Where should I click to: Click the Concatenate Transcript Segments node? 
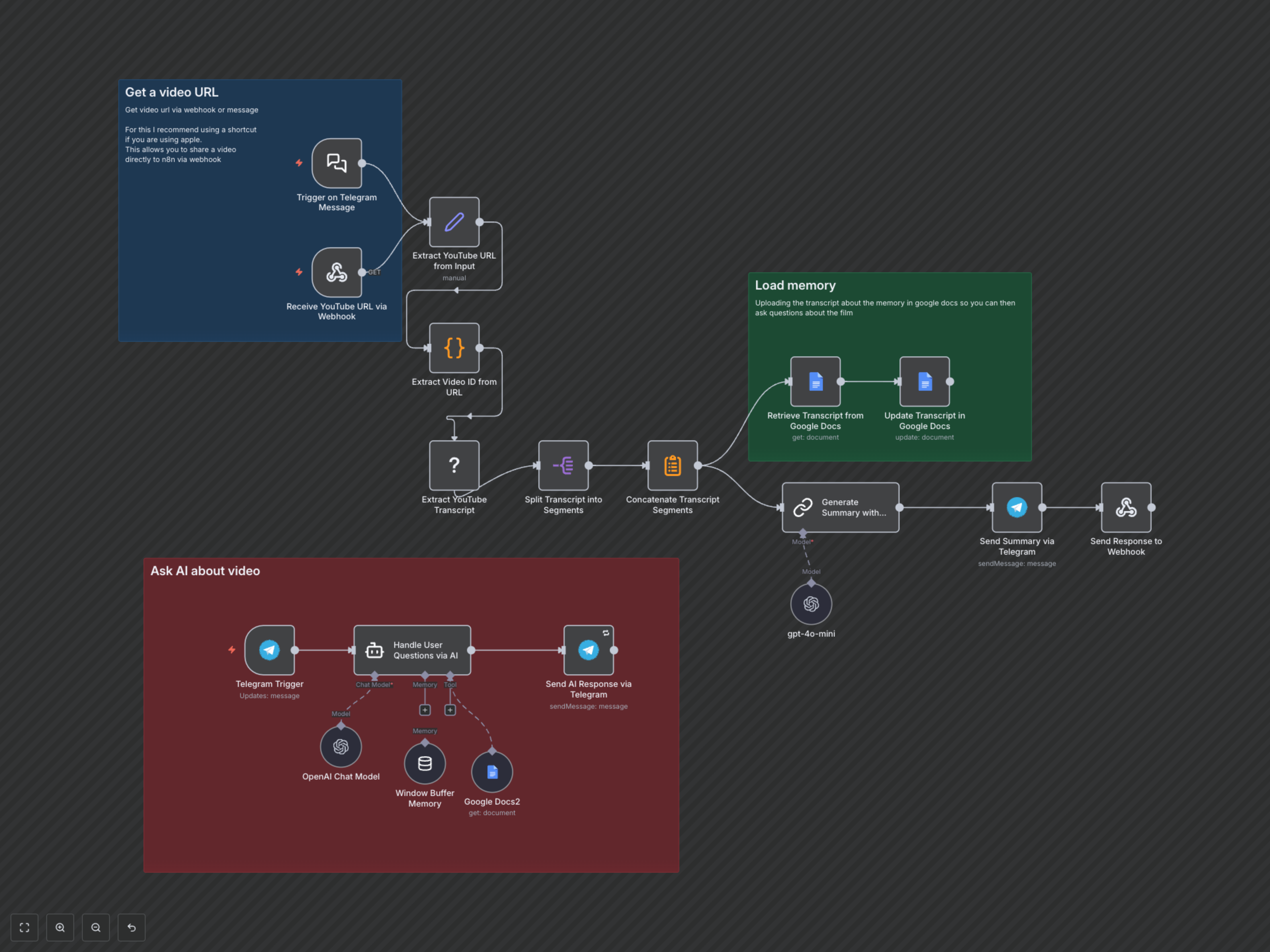672,465
